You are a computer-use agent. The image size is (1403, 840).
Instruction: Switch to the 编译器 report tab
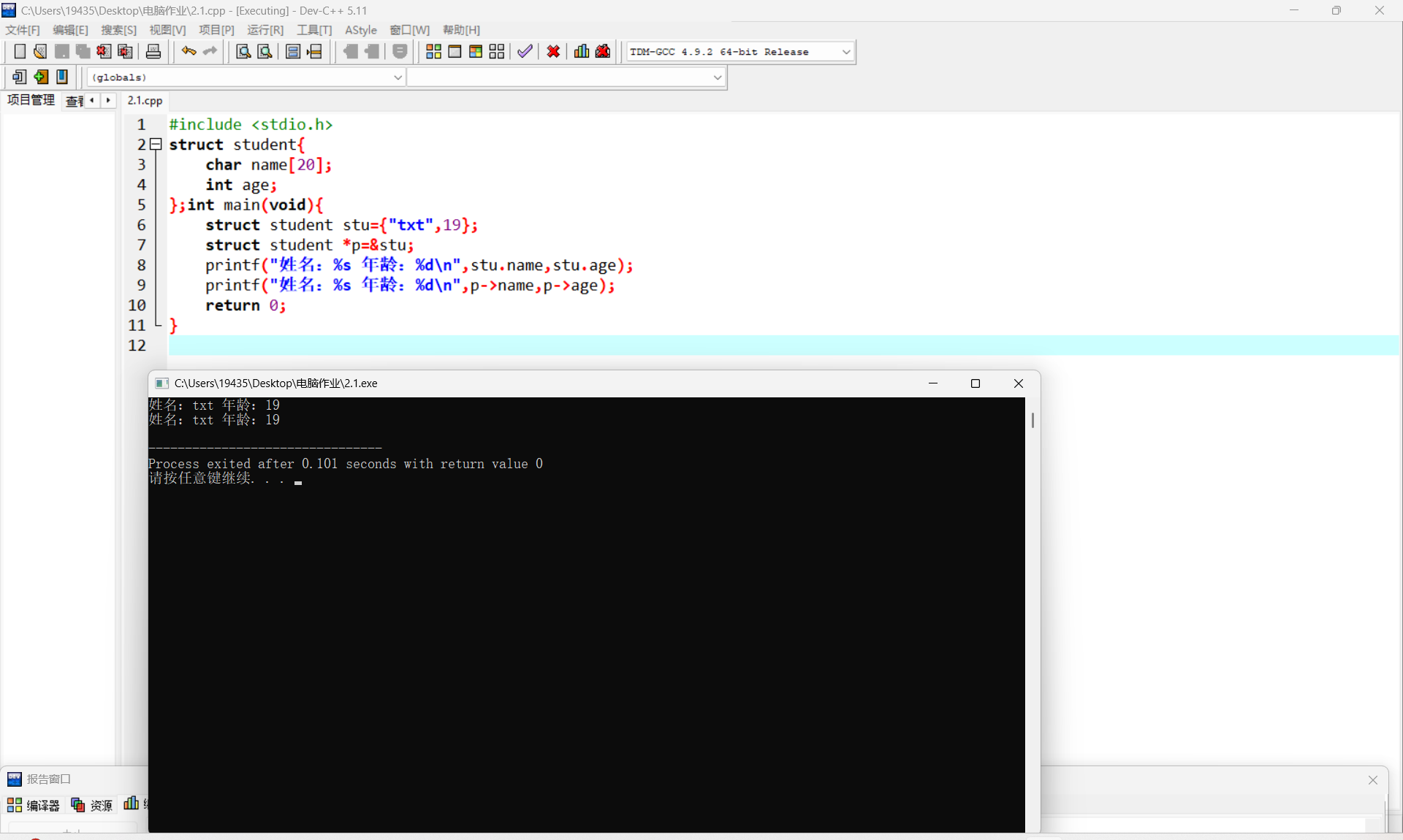tap(34, 805)
